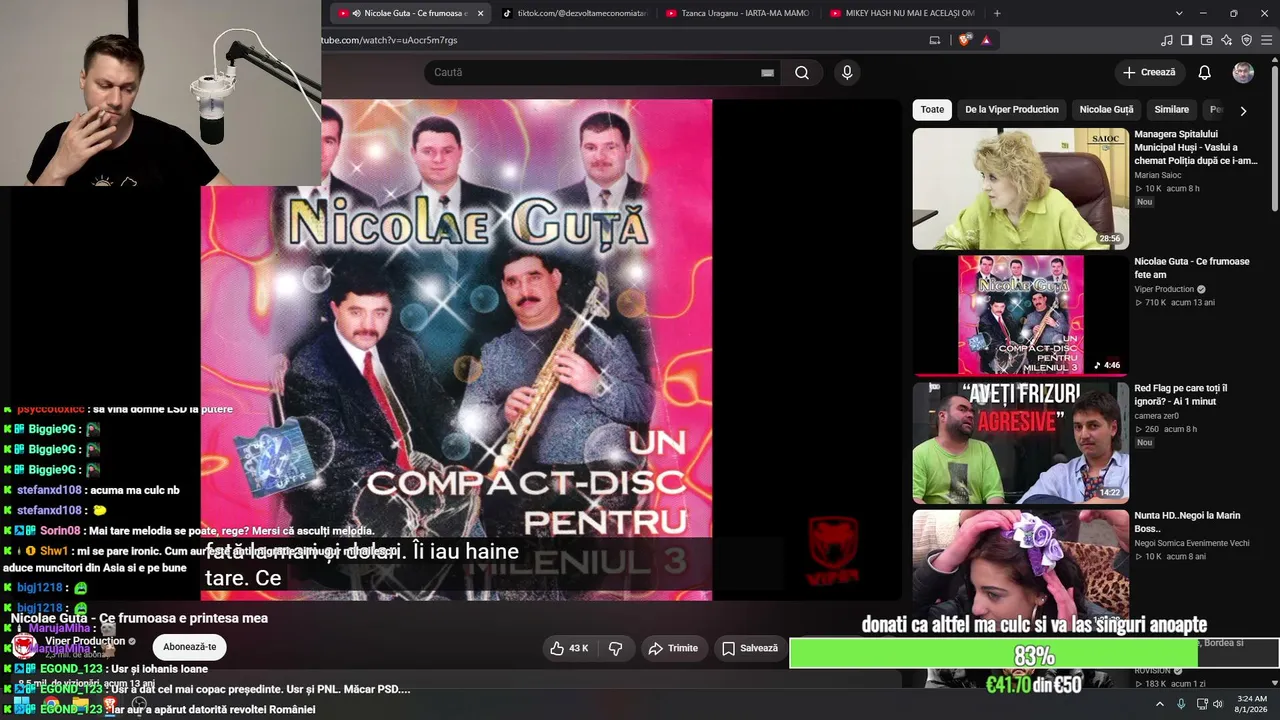The width and height of the screenshot is (1280, 720).
Task: Click the taskbar clock showing 3:24 AM
Action: click(1251, 704)
